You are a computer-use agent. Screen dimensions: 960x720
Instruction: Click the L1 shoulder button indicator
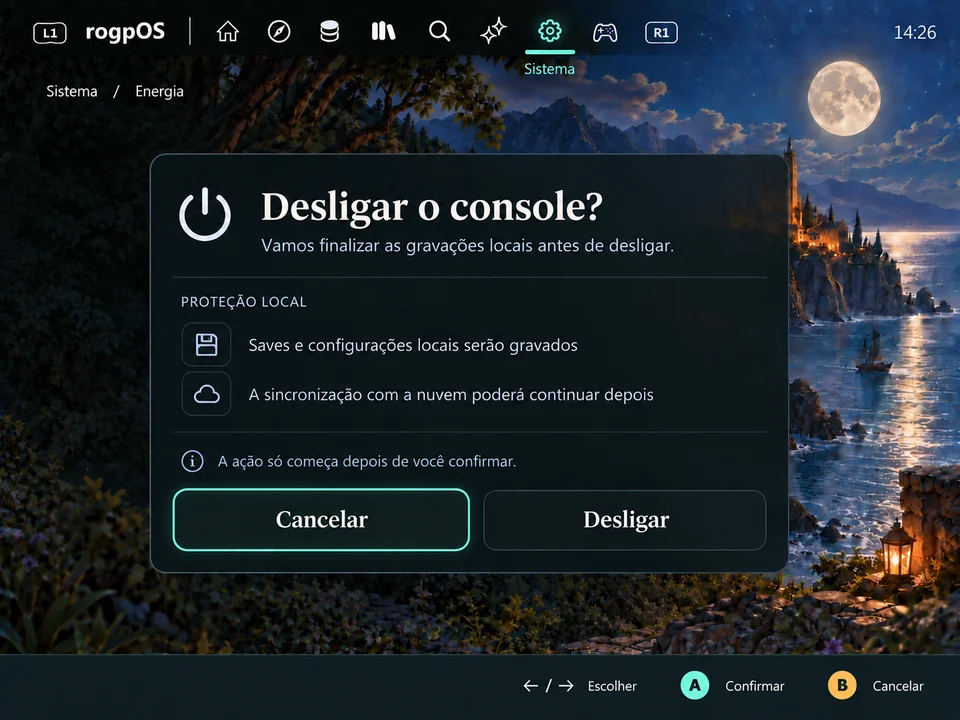50,32
